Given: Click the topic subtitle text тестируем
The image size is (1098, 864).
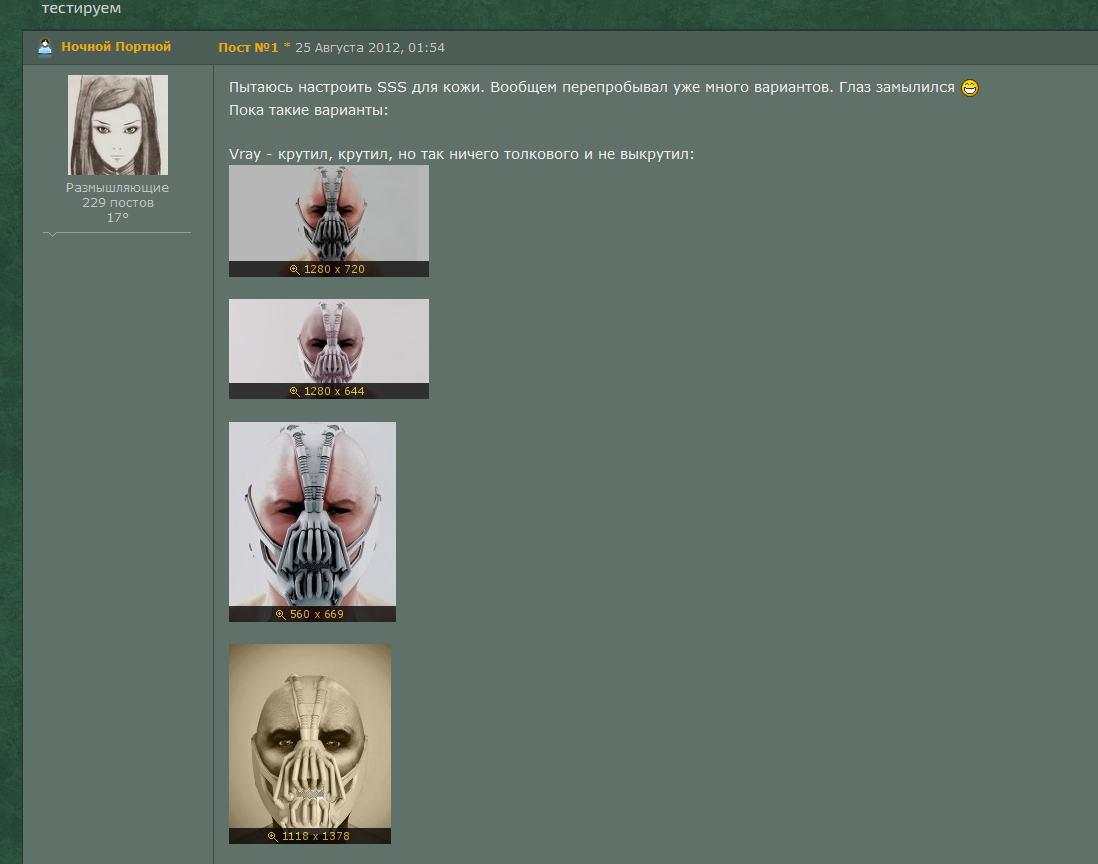Looking at the screenshot, I should click(81, 8).
